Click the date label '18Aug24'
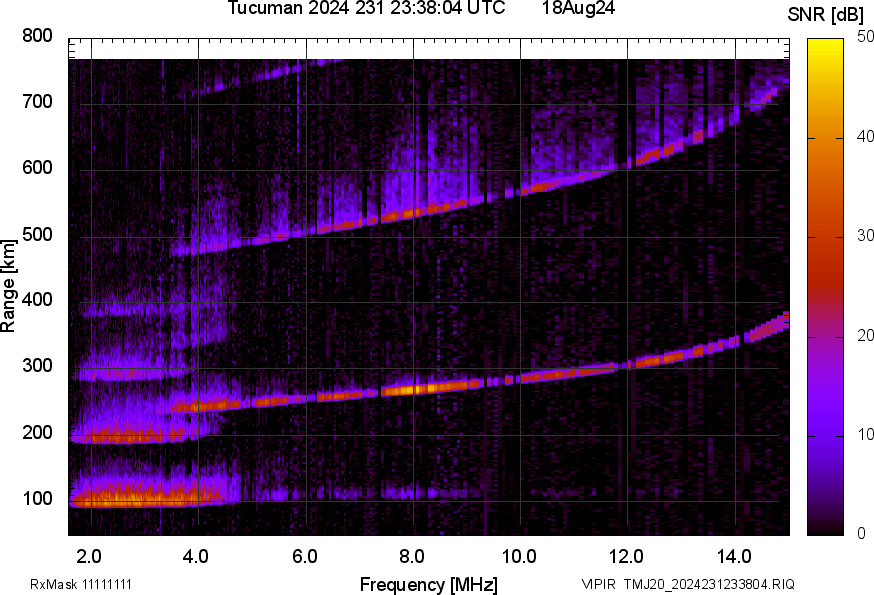The width and height of the screenshot is (874, 595). pyautogui.click(x=578, y=8)
